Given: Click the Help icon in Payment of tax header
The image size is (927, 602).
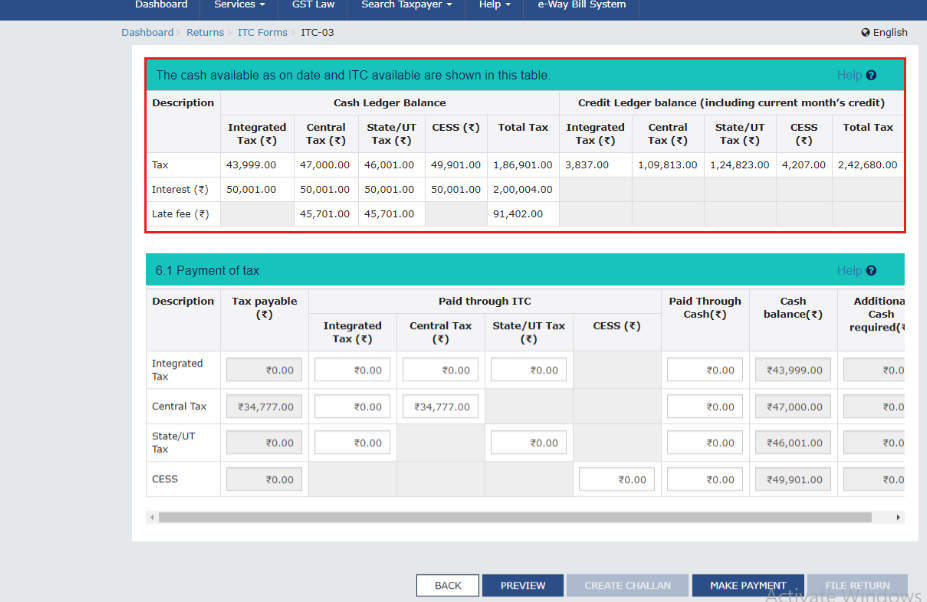Looking at the screenshot, I should (x=871, y=271).
